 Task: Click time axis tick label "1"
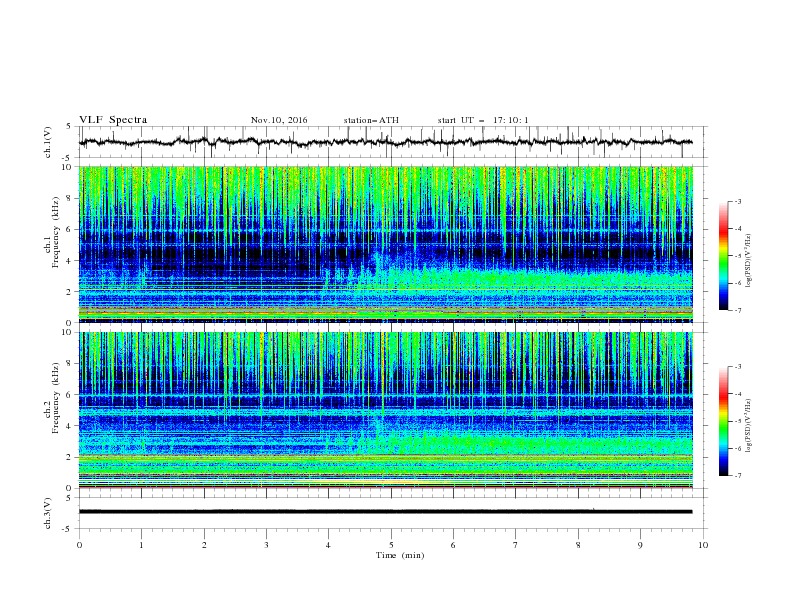(x=141, y=545)
